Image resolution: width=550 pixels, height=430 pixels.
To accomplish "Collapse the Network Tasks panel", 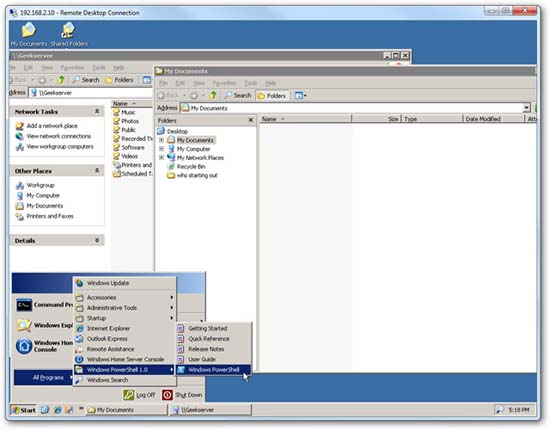I will [97, 111].
